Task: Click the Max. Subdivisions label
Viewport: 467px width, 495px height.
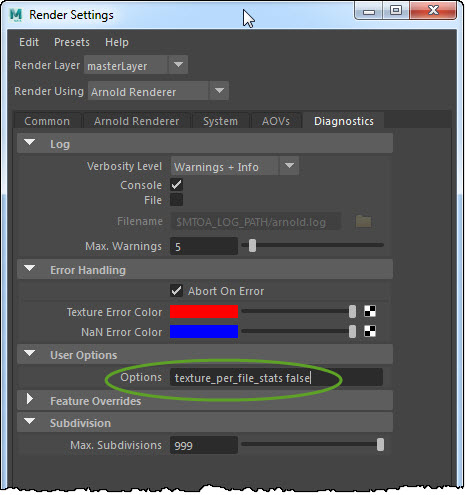Action: pos(116,445)
